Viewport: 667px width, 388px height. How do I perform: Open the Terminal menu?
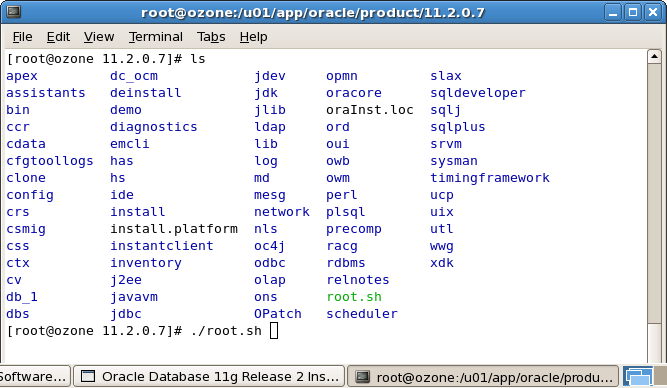click(x=156, y=37)
